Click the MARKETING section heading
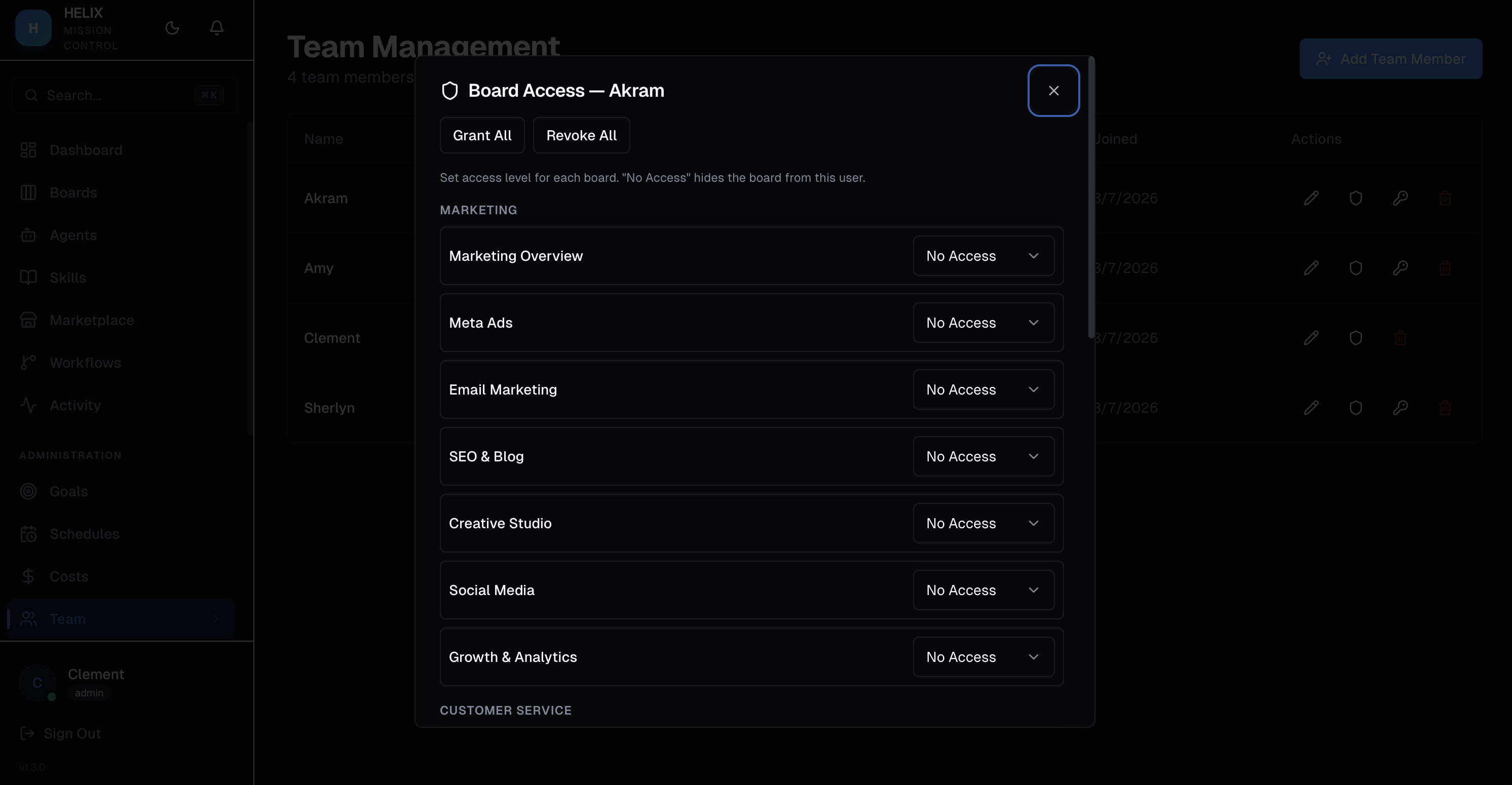 point(478,210)
